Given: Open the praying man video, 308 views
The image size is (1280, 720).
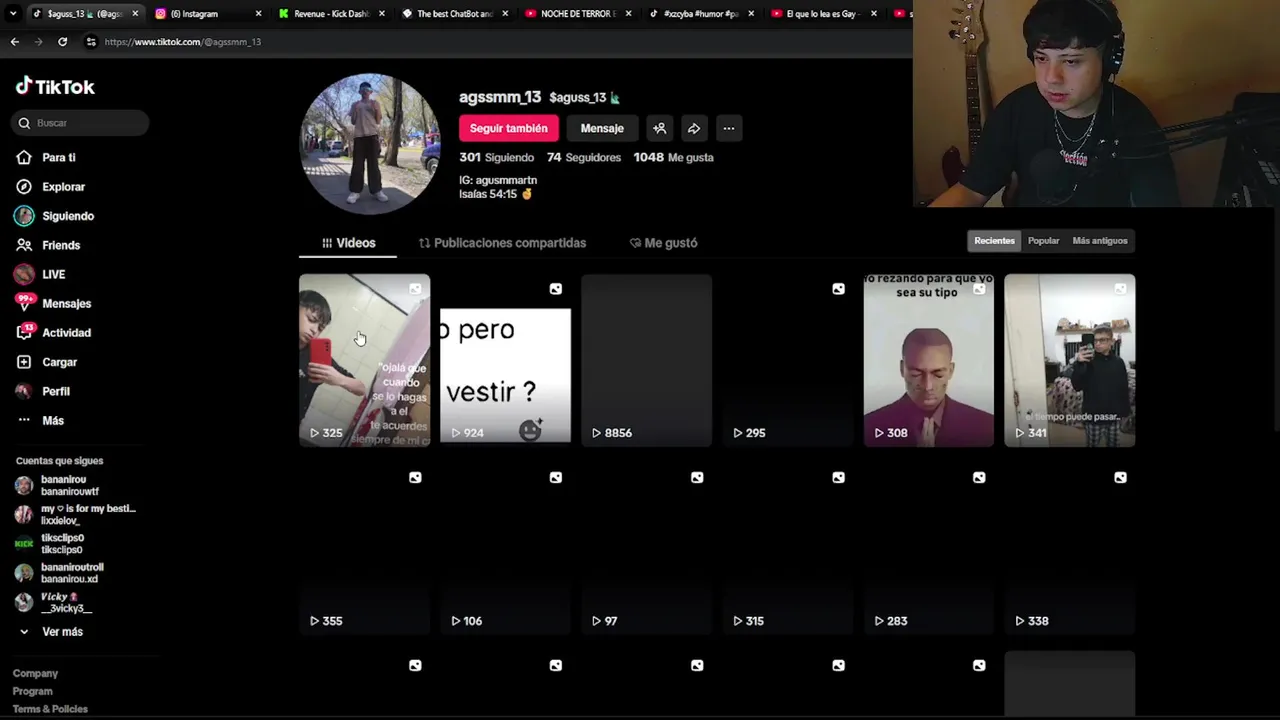Looking at the screenshot, I should click(x=929, y=360).
